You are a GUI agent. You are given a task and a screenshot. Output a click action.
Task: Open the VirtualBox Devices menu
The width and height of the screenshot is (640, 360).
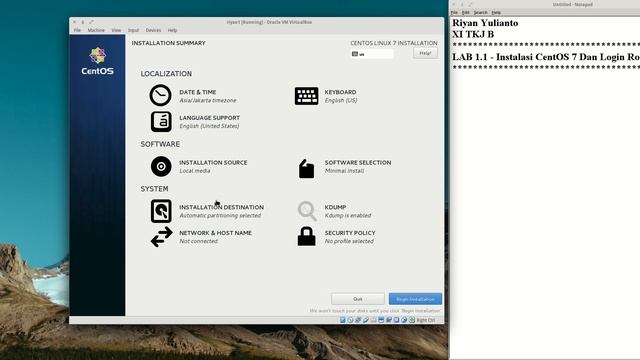[153, 30]
